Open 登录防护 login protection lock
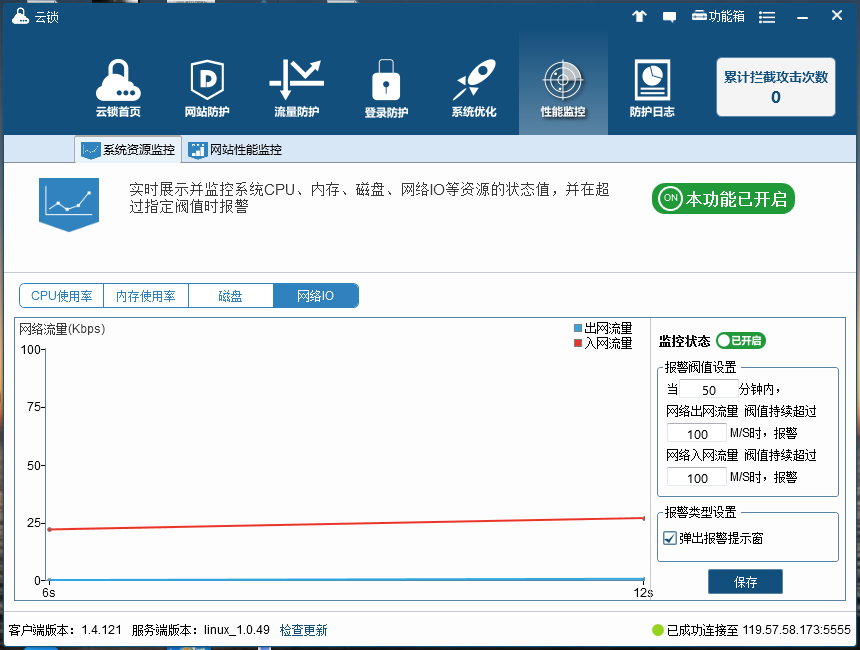The height and width of the screenshot is (650, 860). click(x=386, y=88)
